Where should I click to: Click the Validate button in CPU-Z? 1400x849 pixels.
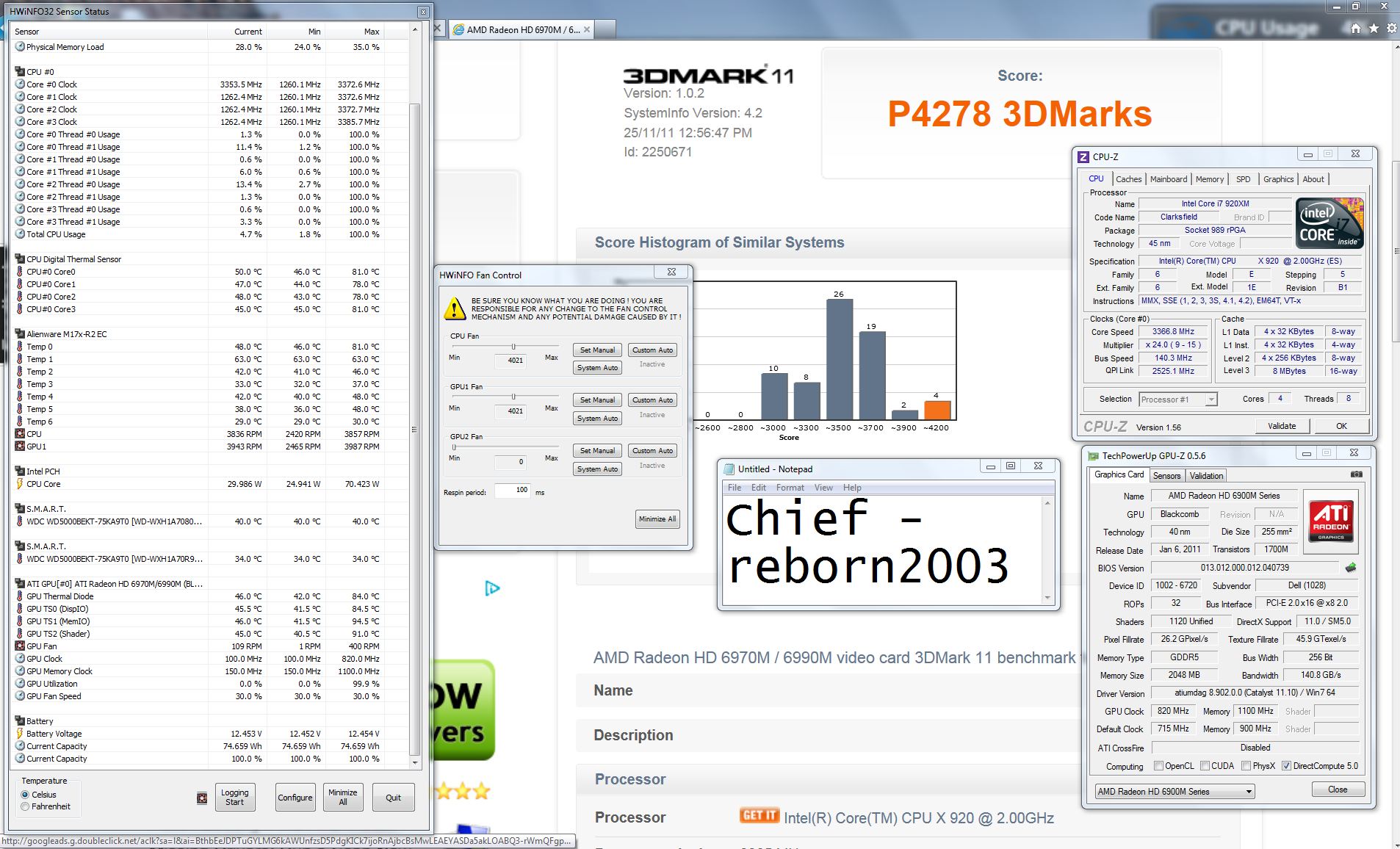pyautogui.click(x=1282, y=426)
